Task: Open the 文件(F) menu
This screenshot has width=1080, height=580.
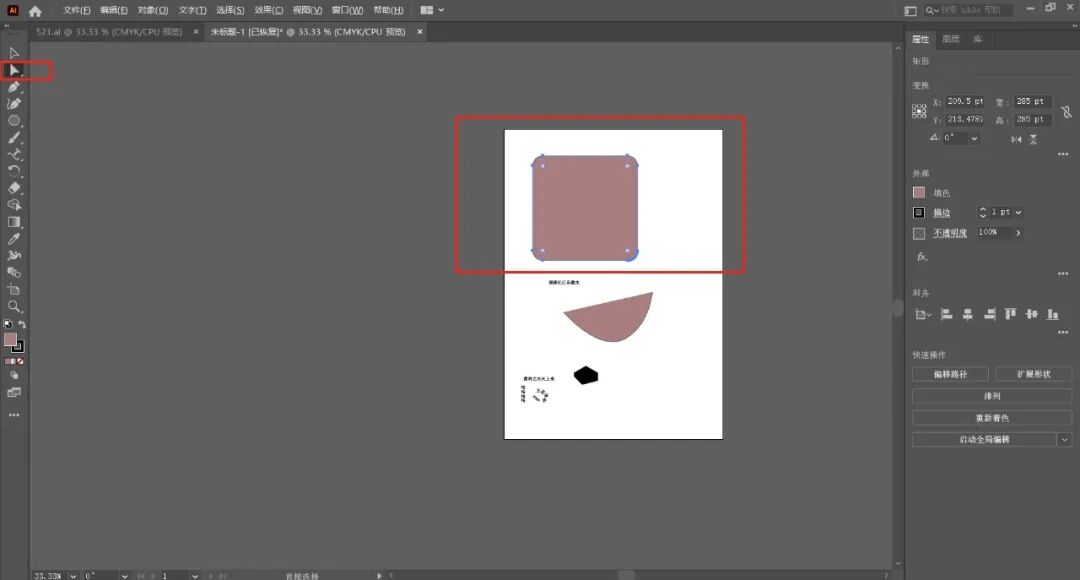Action: pyautogui.click(x=76, y=10)
